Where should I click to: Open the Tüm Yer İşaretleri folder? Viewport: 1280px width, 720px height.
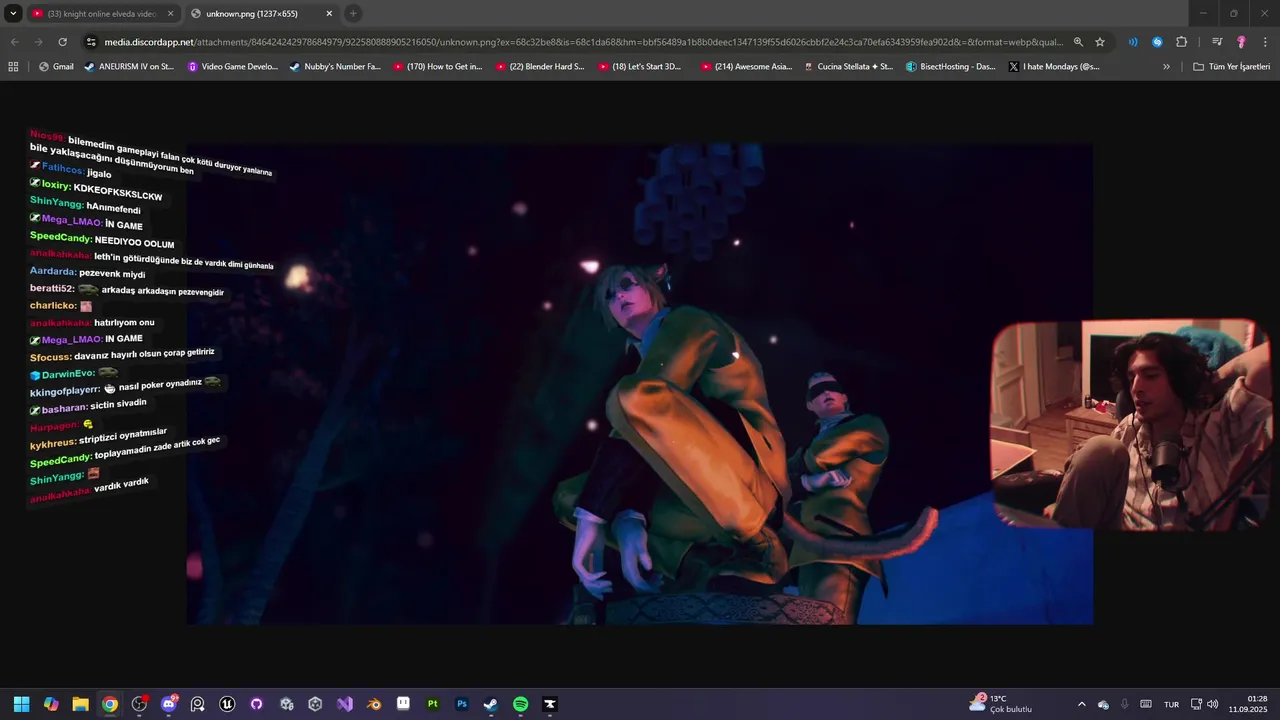(x=1231, y=66)
